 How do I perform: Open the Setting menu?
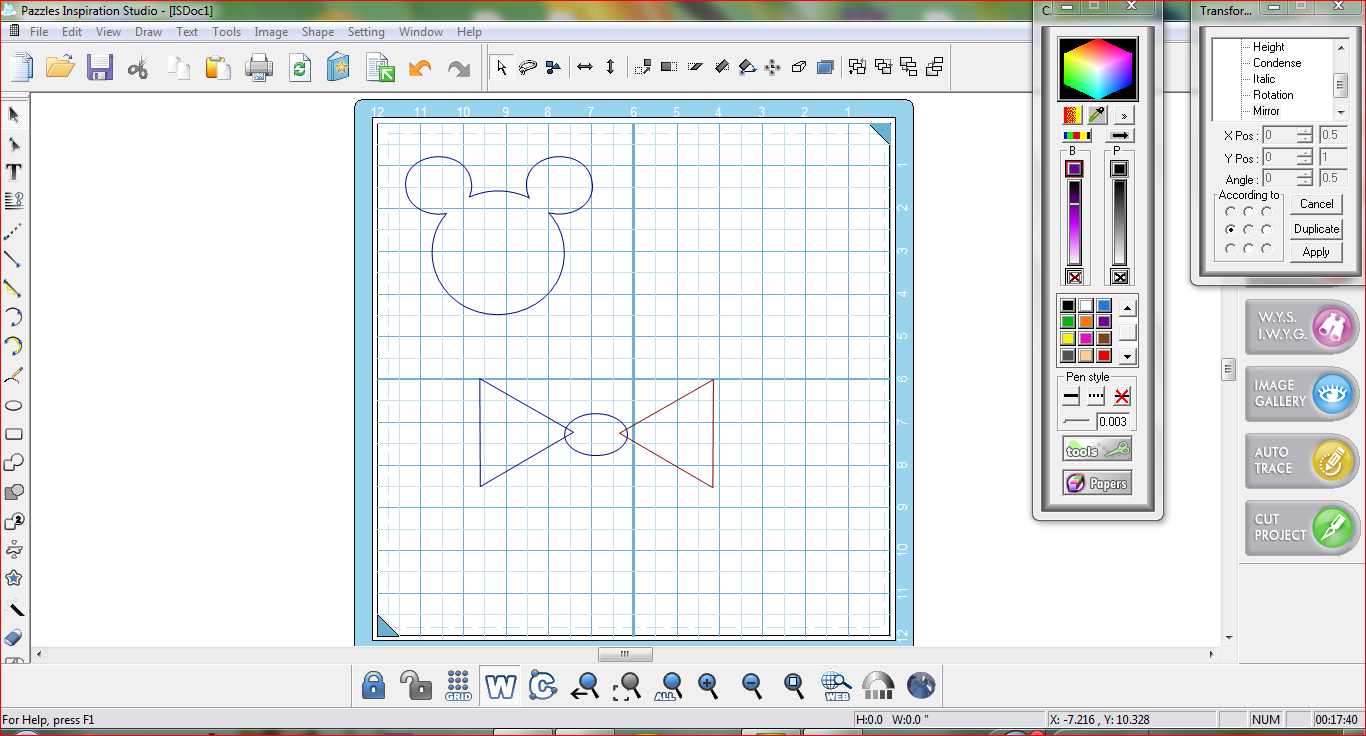tap(366, 32)
